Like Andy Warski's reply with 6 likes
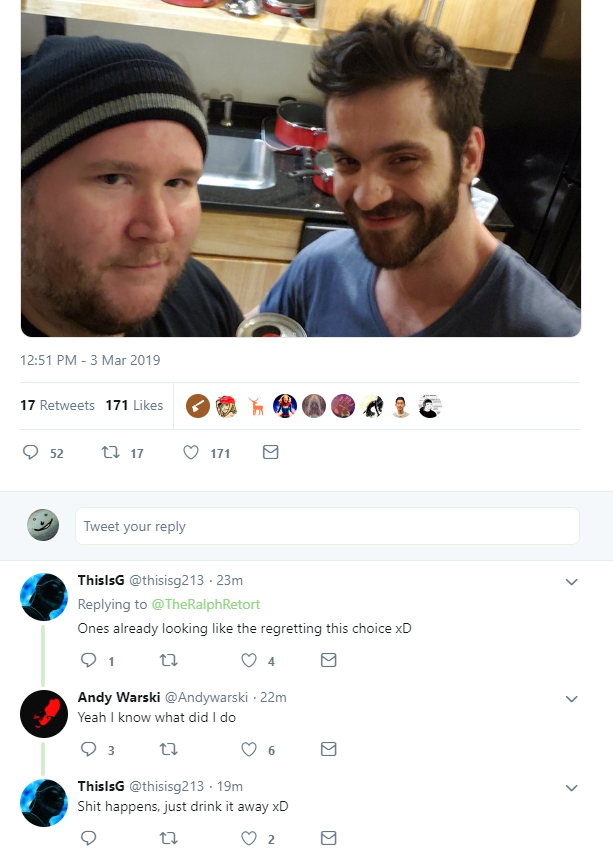This screenshot has height=855, width=613. [249, 749]
